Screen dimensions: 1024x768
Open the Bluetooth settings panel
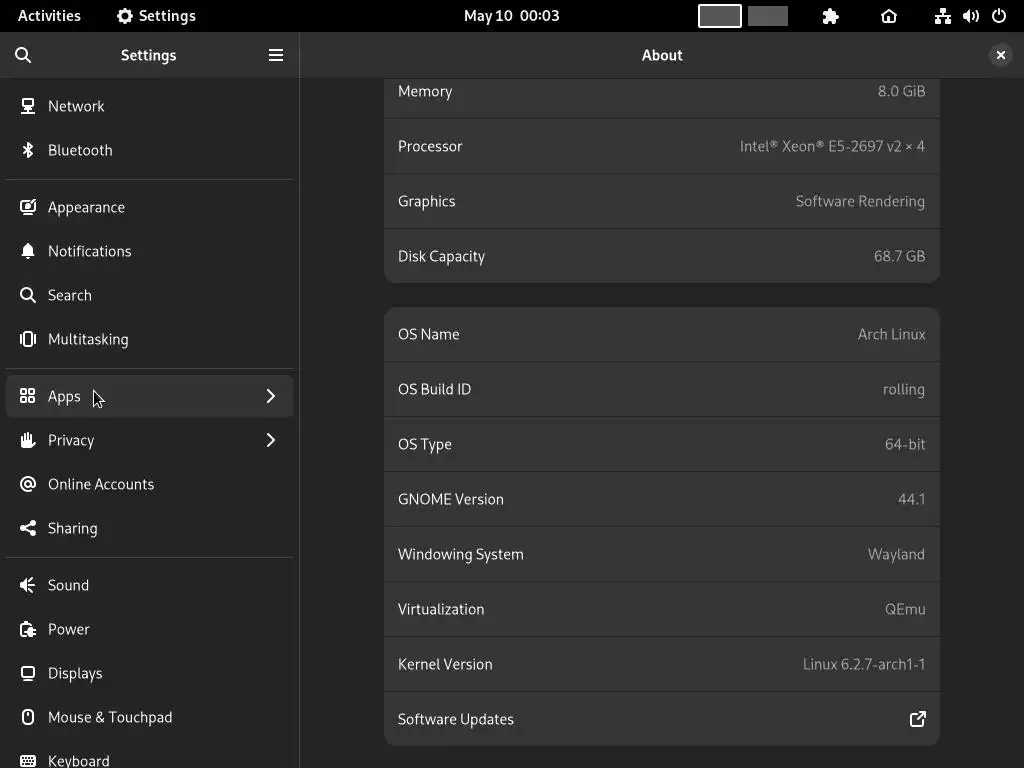[150, 150]
